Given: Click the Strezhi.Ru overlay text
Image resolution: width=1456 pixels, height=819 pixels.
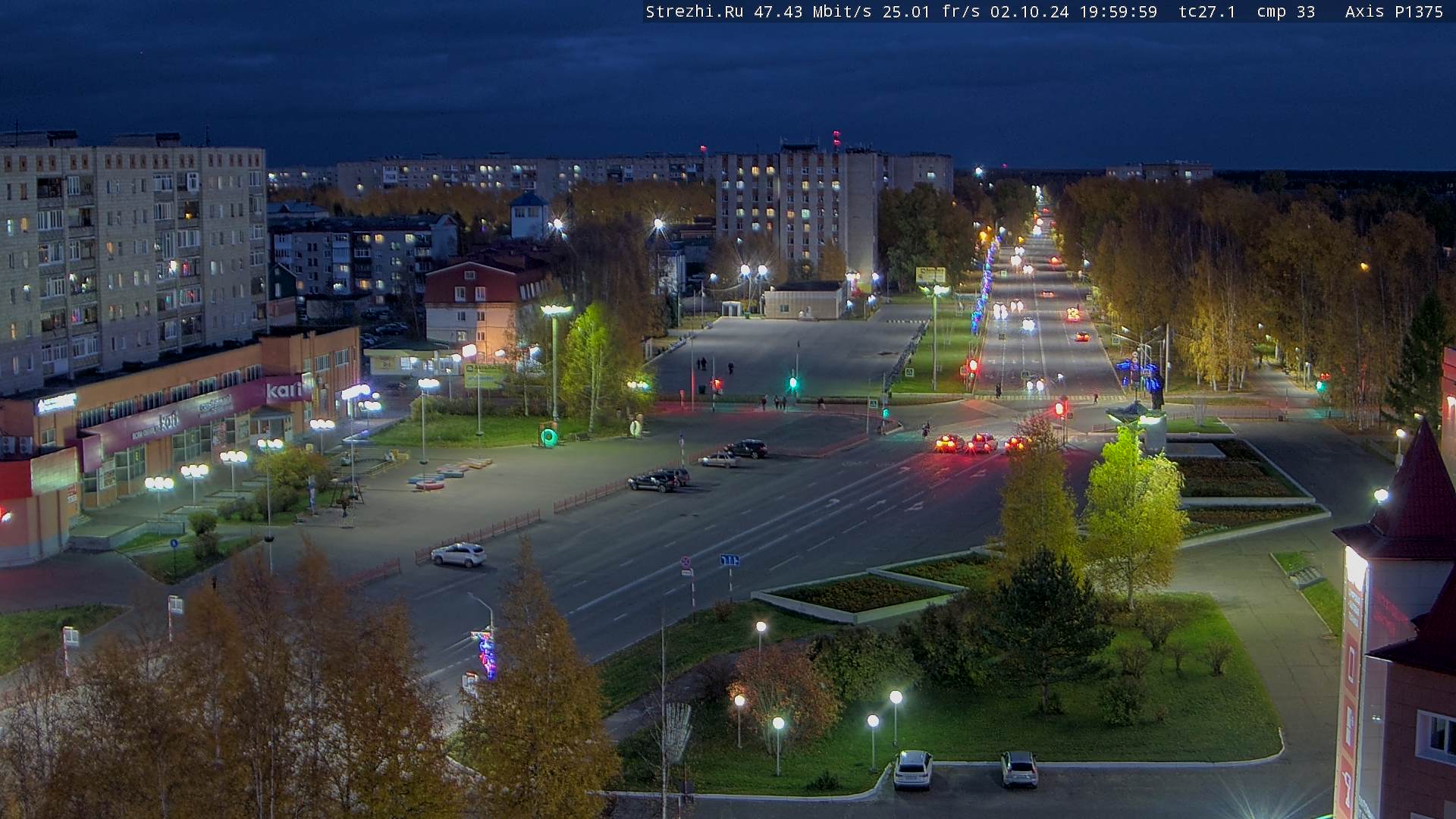Looking at the screenshot, I should [694, 11].
